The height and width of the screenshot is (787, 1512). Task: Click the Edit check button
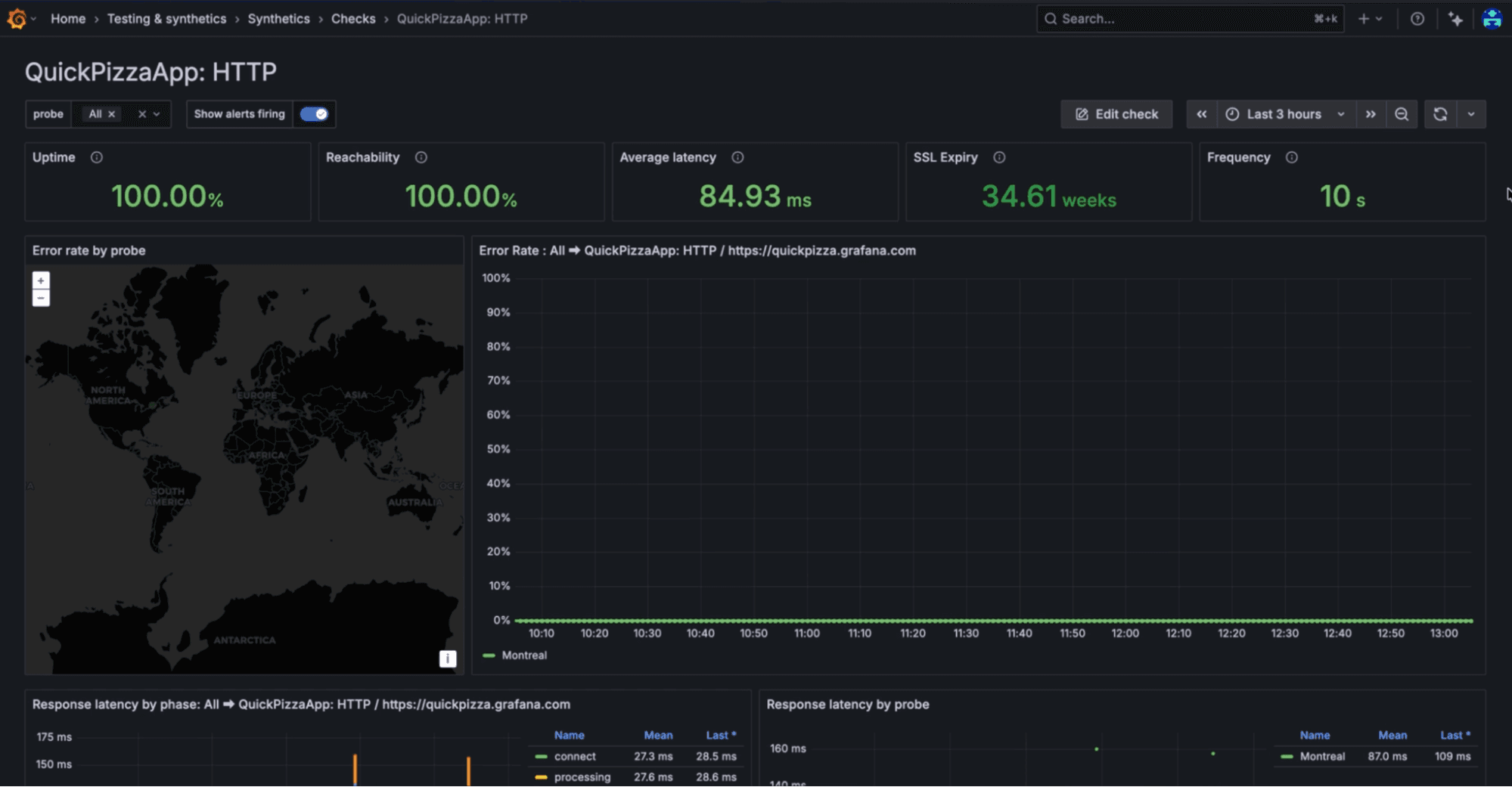1116,114
